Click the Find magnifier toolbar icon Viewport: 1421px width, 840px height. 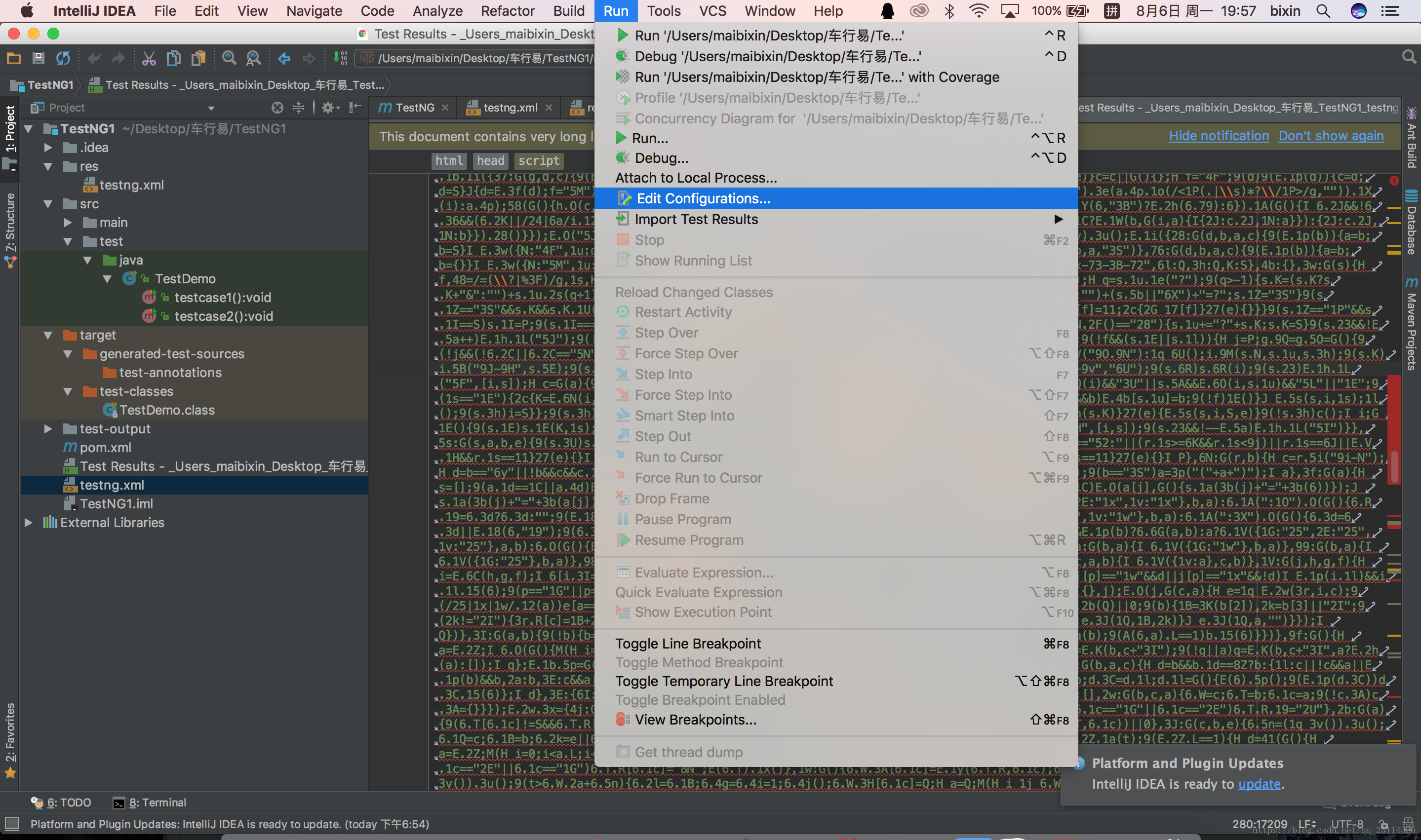coord(229,58)
